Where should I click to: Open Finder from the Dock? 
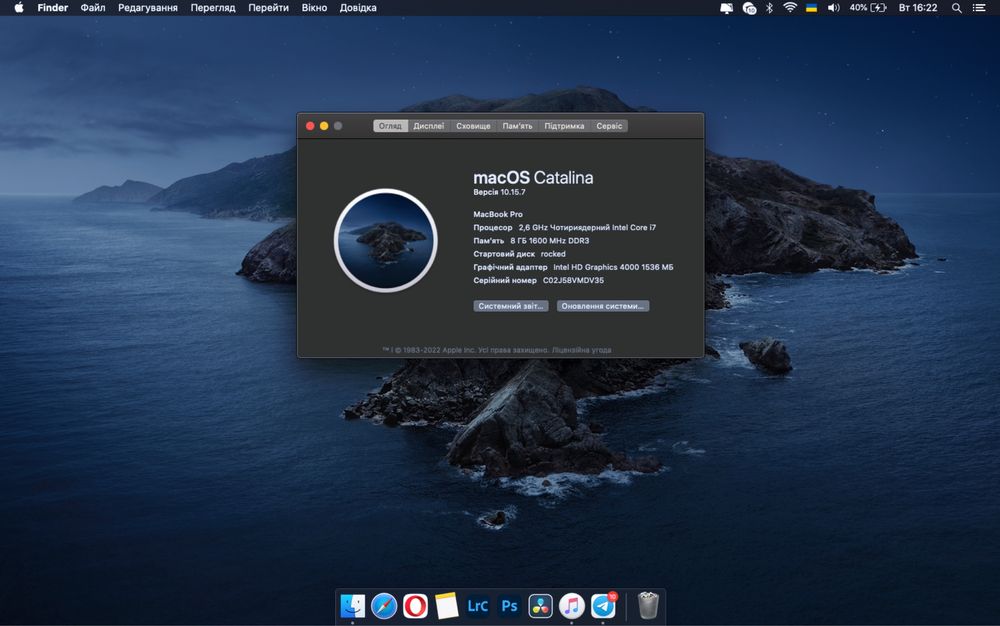coord(353,606)
